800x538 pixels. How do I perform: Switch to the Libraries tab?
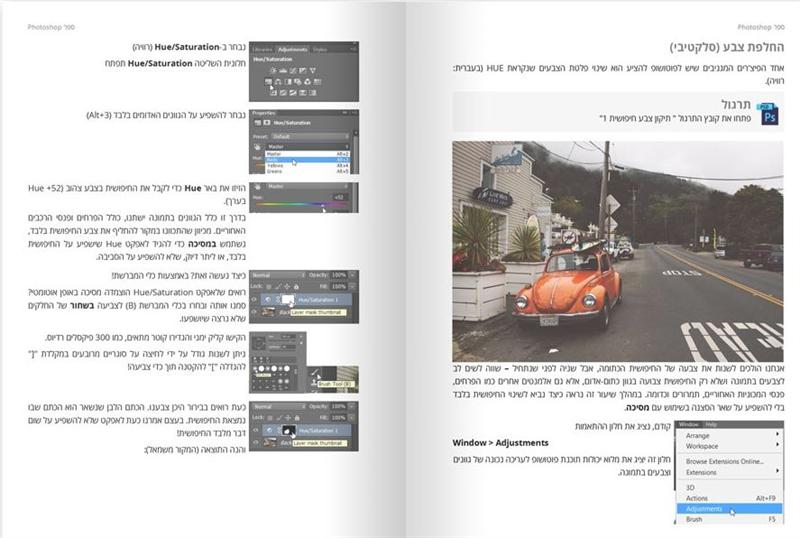pyautogui.click(x=262, y=50)
